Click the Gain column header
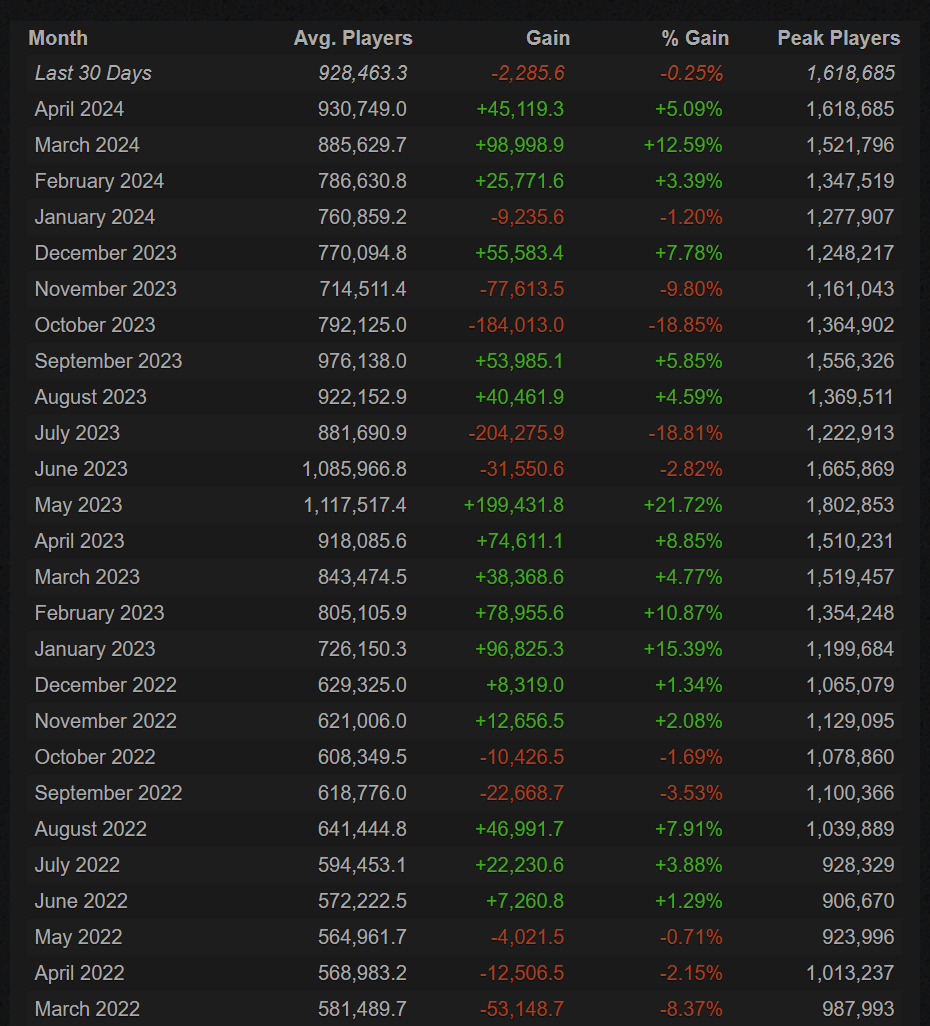This screenshot has height=1026, width=930. coord(548,38)
